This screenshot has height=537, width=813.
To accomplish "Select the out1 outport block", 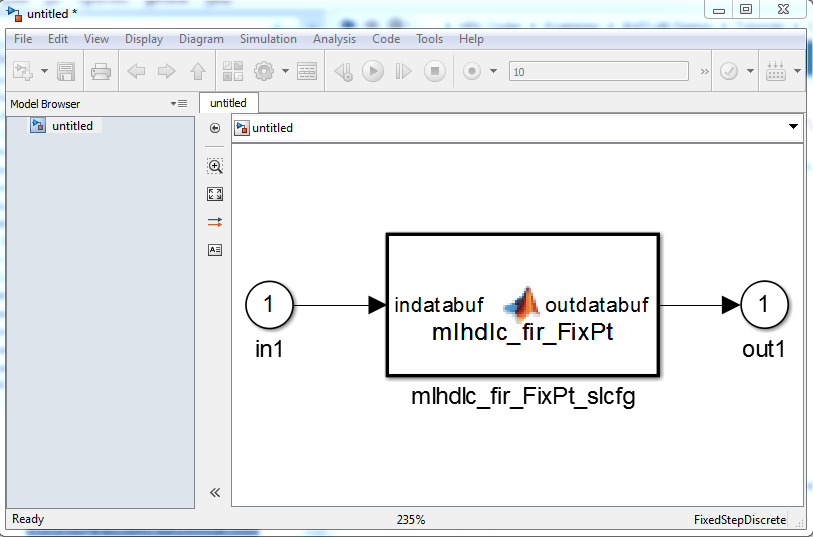I will click(x=764, y=305).
